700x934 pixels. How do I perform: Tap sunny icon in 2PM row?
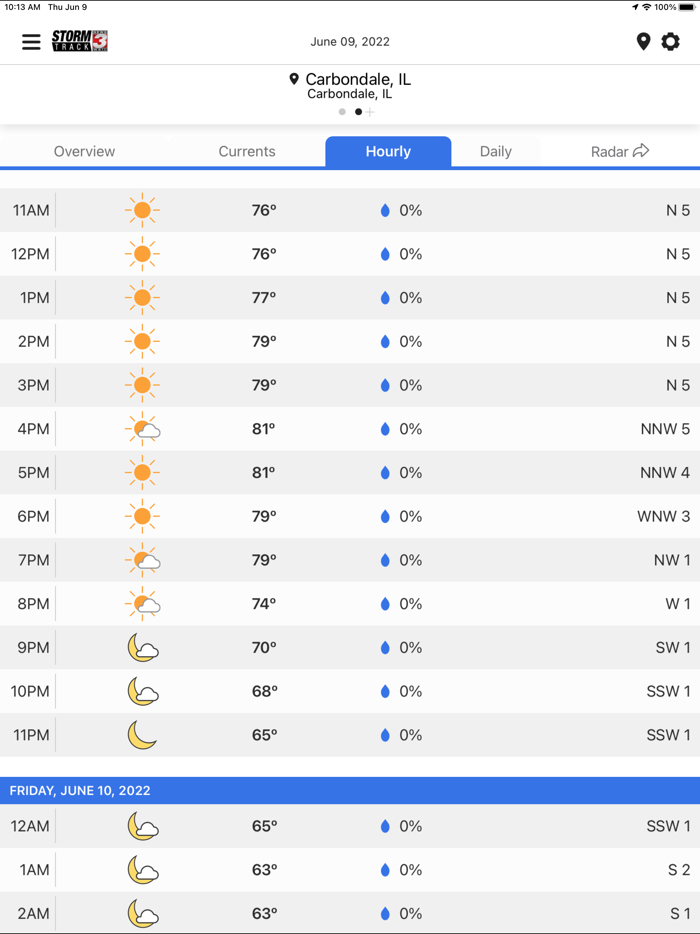142,341
